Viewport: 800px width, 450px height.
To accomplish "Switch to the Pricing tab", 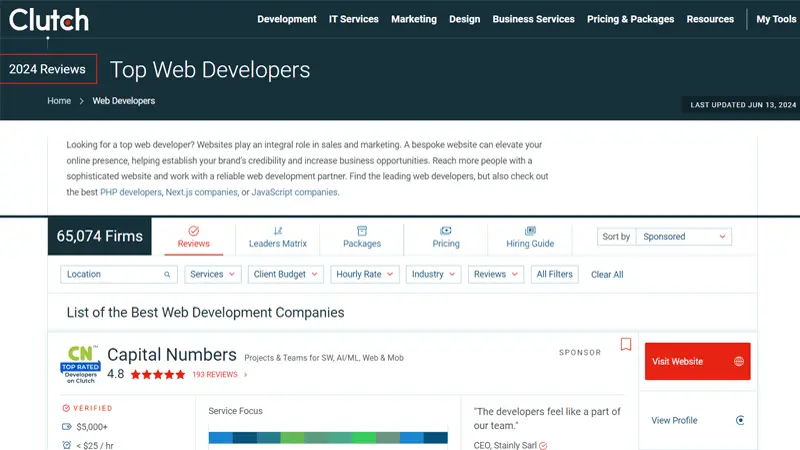I will [x=446, y=237].
